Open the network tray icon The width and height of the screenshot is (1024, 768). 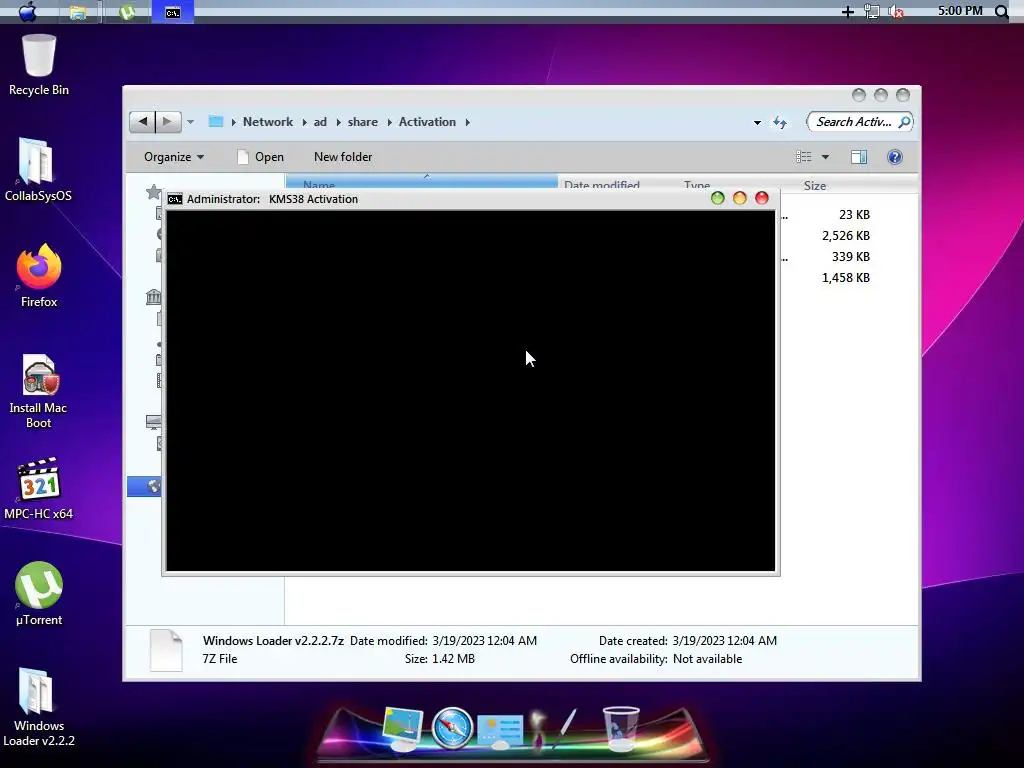872,12
